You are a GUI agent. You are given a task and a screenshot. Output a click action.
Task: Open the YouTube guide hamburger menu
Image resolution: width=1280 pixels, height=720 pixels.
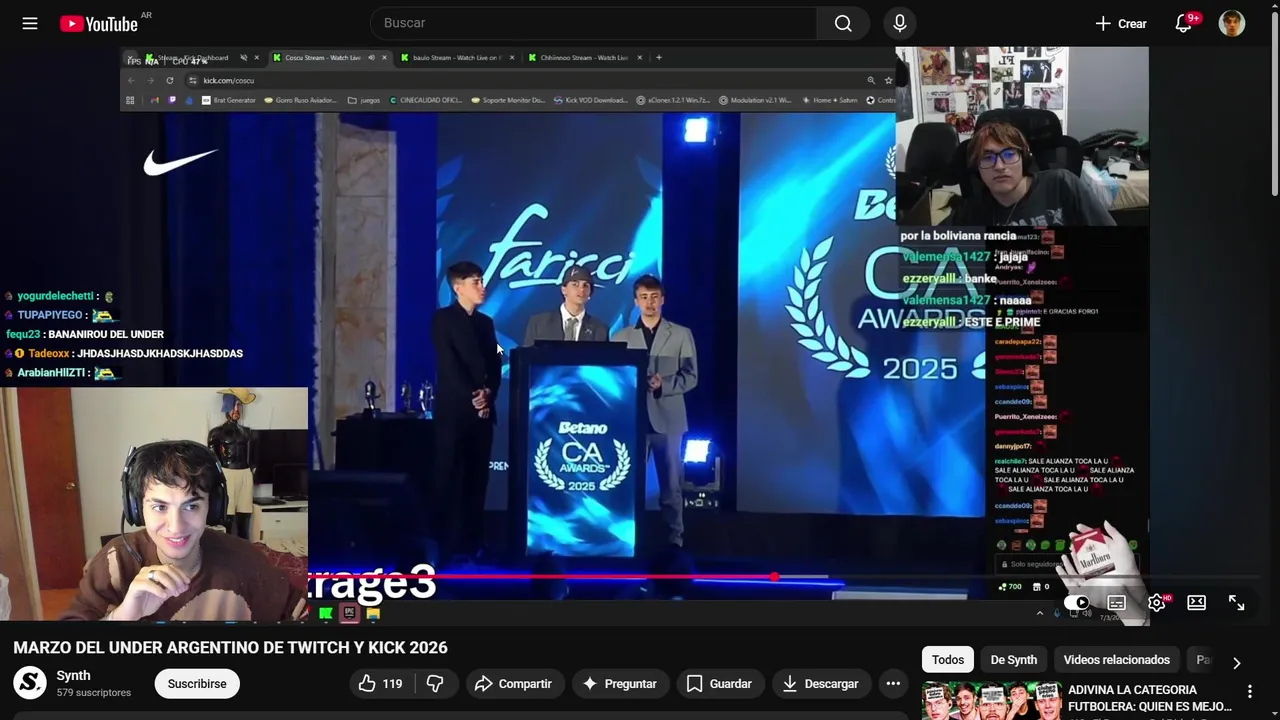[30, 23]
